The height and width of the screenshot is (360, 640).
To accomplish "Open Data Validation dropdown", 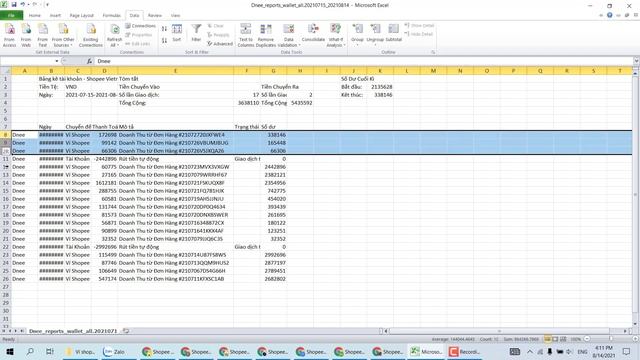I will tap(289, 35).
